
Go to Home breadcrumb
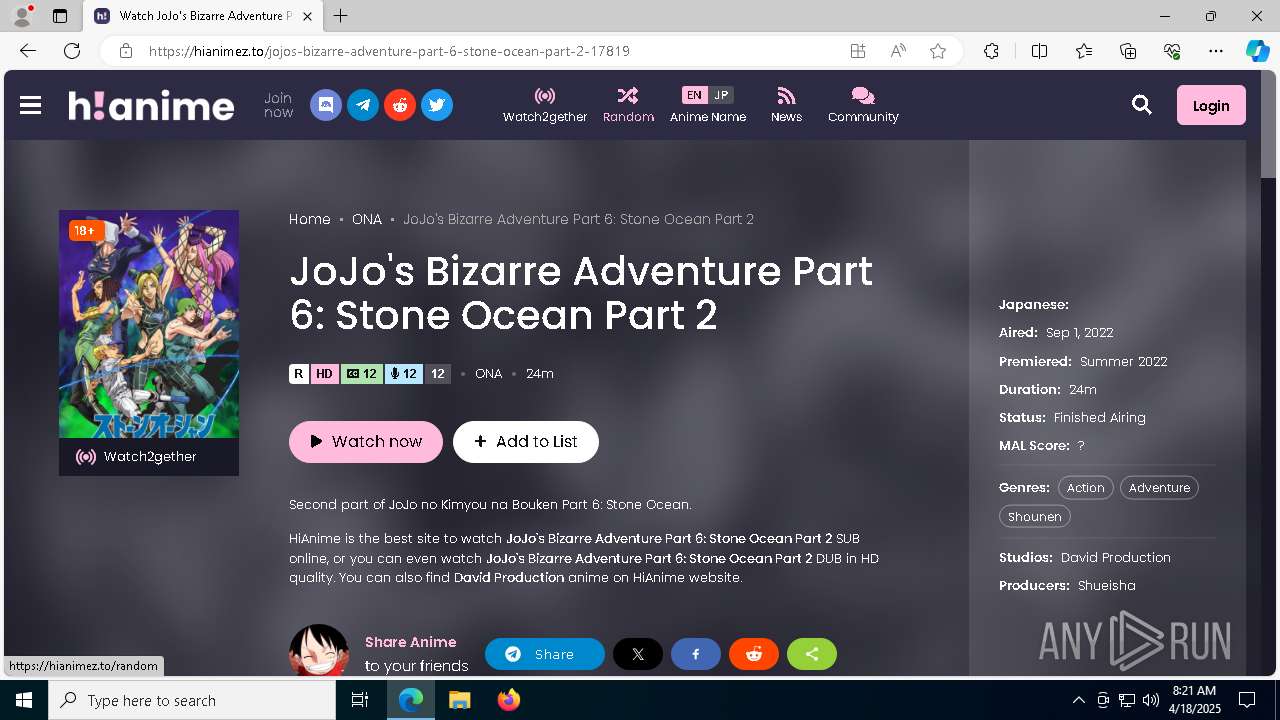point(309,219)
